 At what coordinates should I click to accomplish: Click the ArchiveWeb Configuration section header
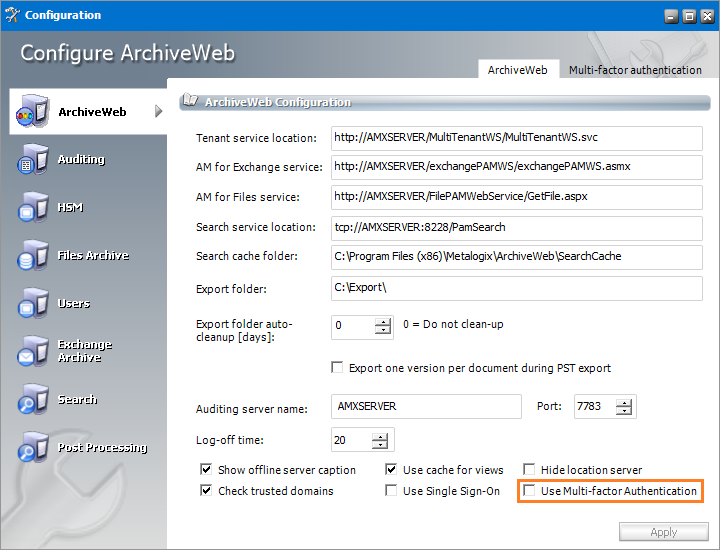tap(444, 102)
